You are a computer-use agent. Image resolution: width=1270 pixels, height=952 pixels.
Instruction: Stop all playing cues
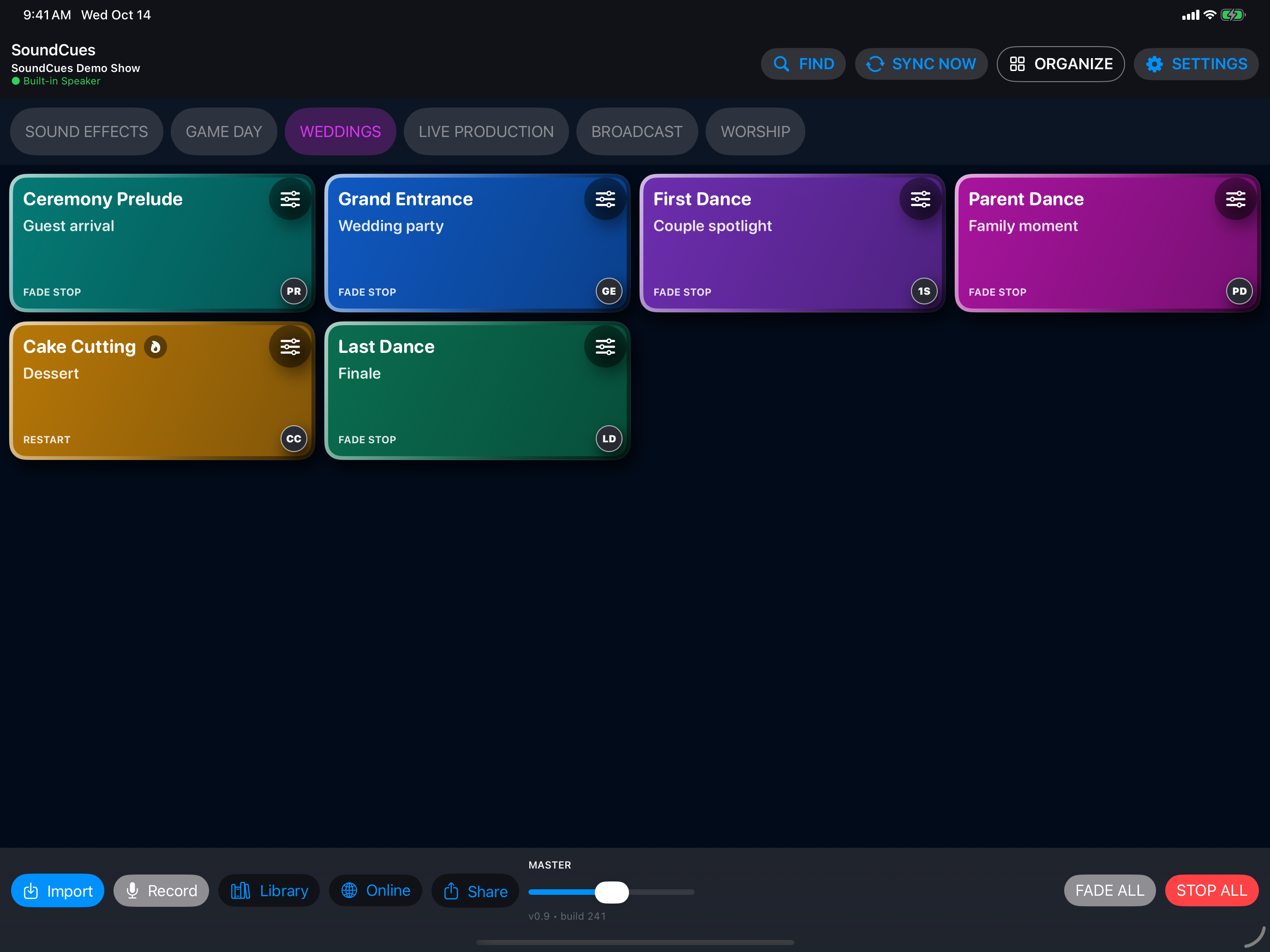pyautogui.click(x=1212, y=891)
